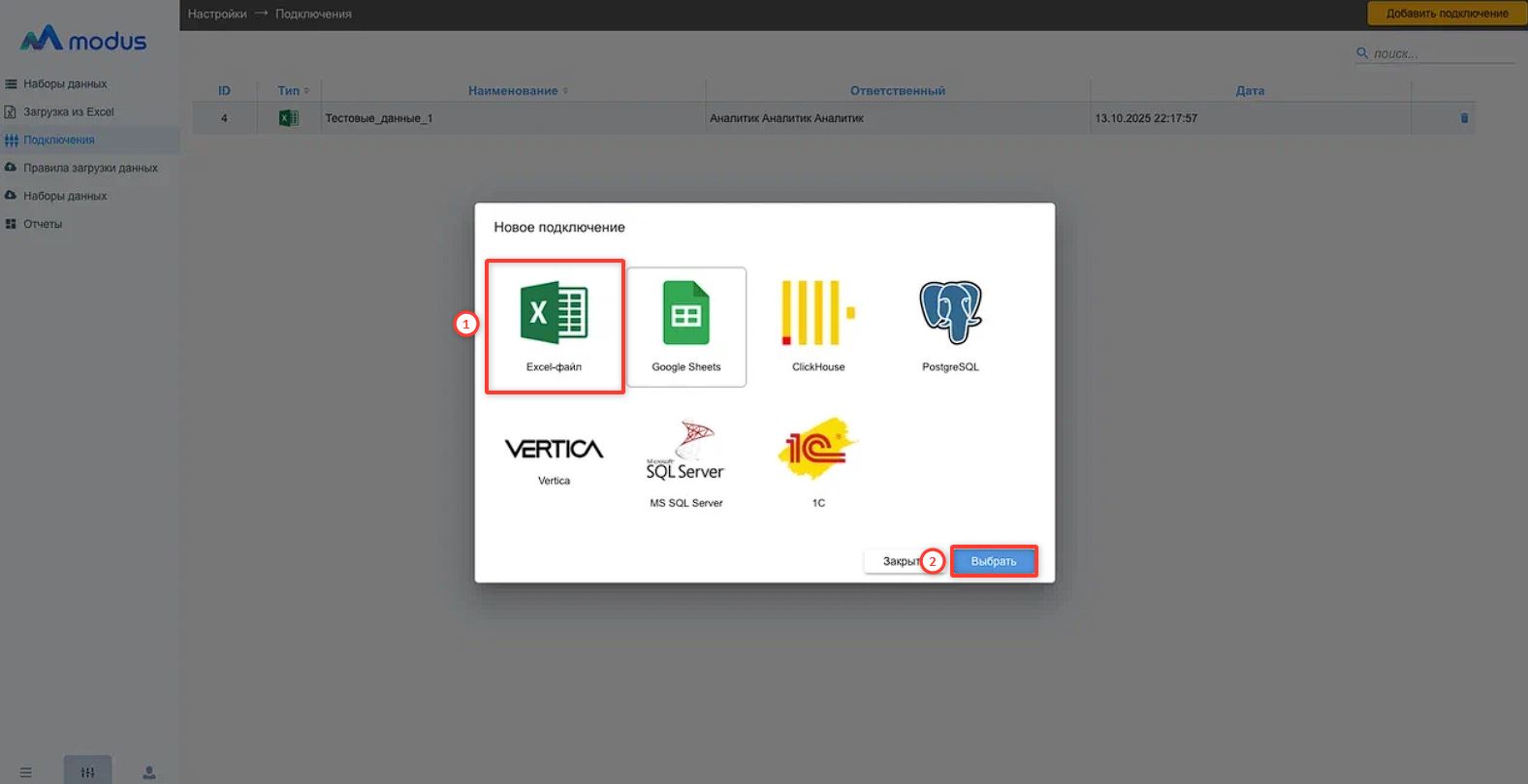The height and width of the screenshot is (784, 1528).
Task: Open Загрузка из Excel in sidebar
Action: coord(68,112)
